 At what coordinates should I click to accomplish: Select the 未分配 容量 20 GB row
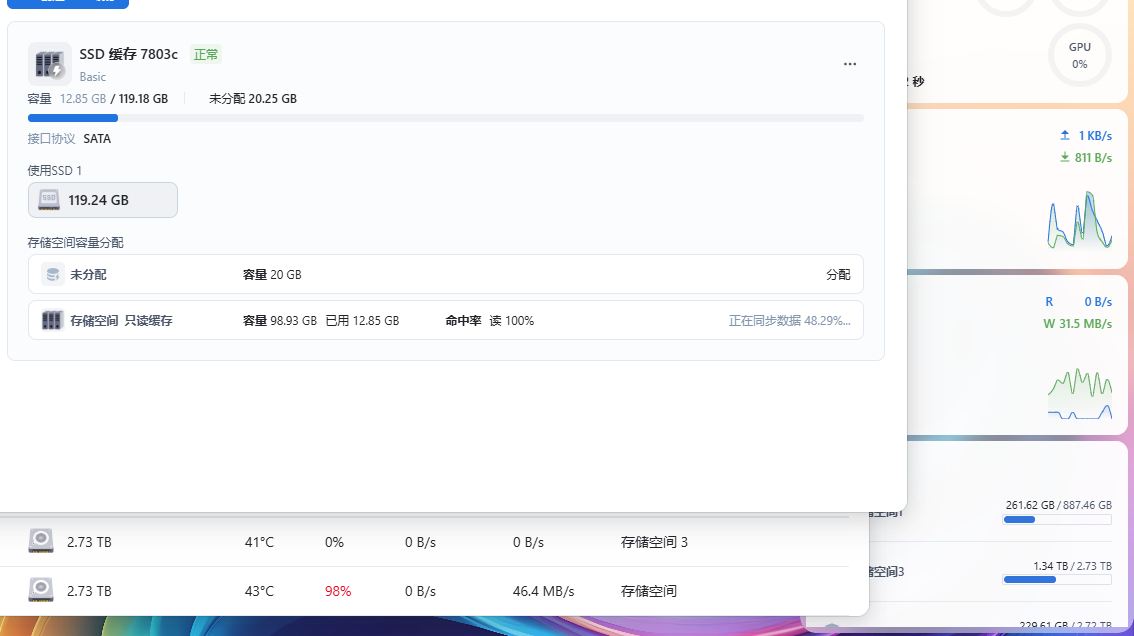(446, 274)
